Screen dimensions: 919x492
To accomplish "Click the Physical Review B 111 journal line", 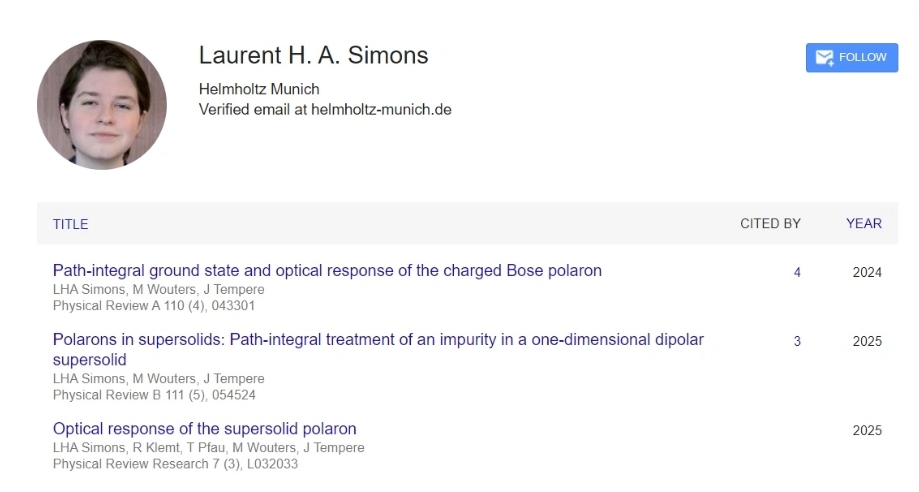I will click(x=153, y=395).
